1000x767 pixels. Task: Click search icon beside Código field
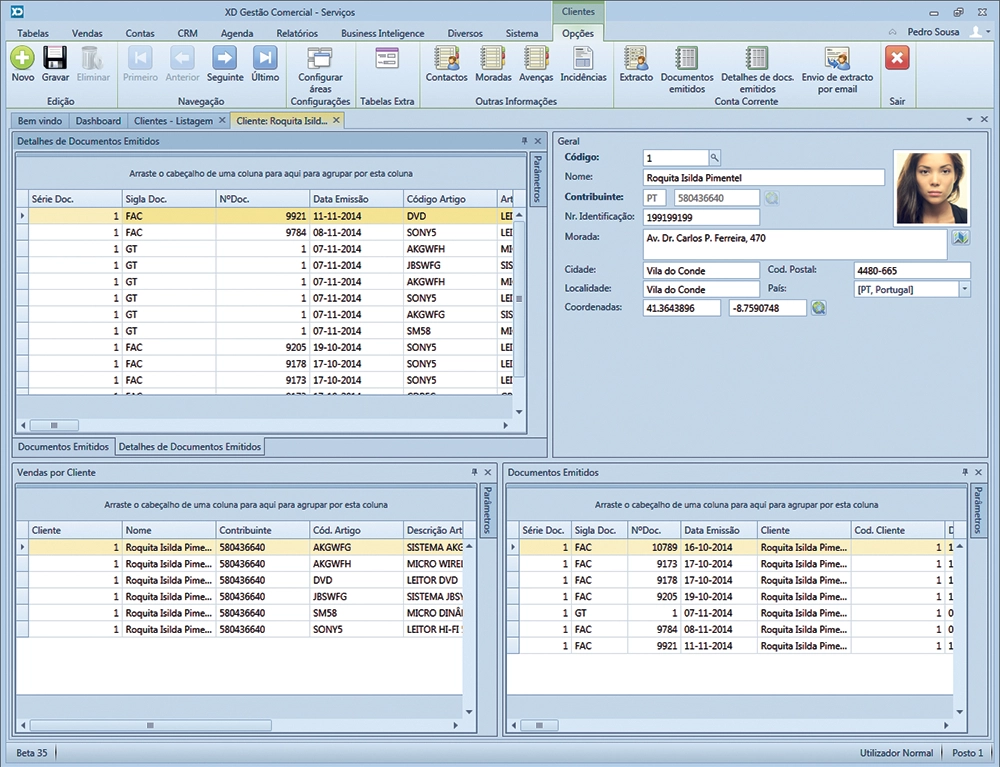(x=714, y=158)
